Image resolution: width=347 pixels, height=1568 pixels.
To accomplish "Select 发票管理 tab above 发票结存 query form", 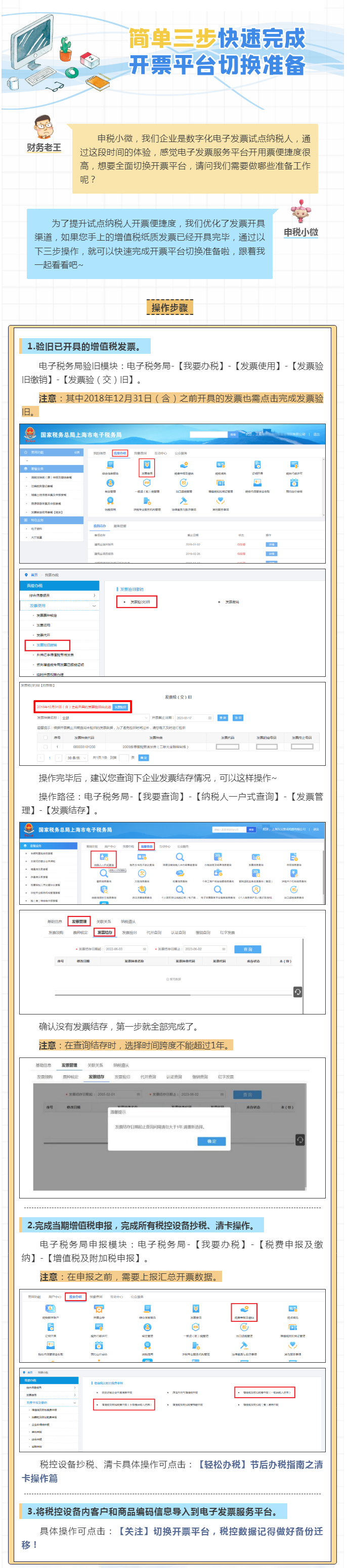I will click(x=78, y=921).
